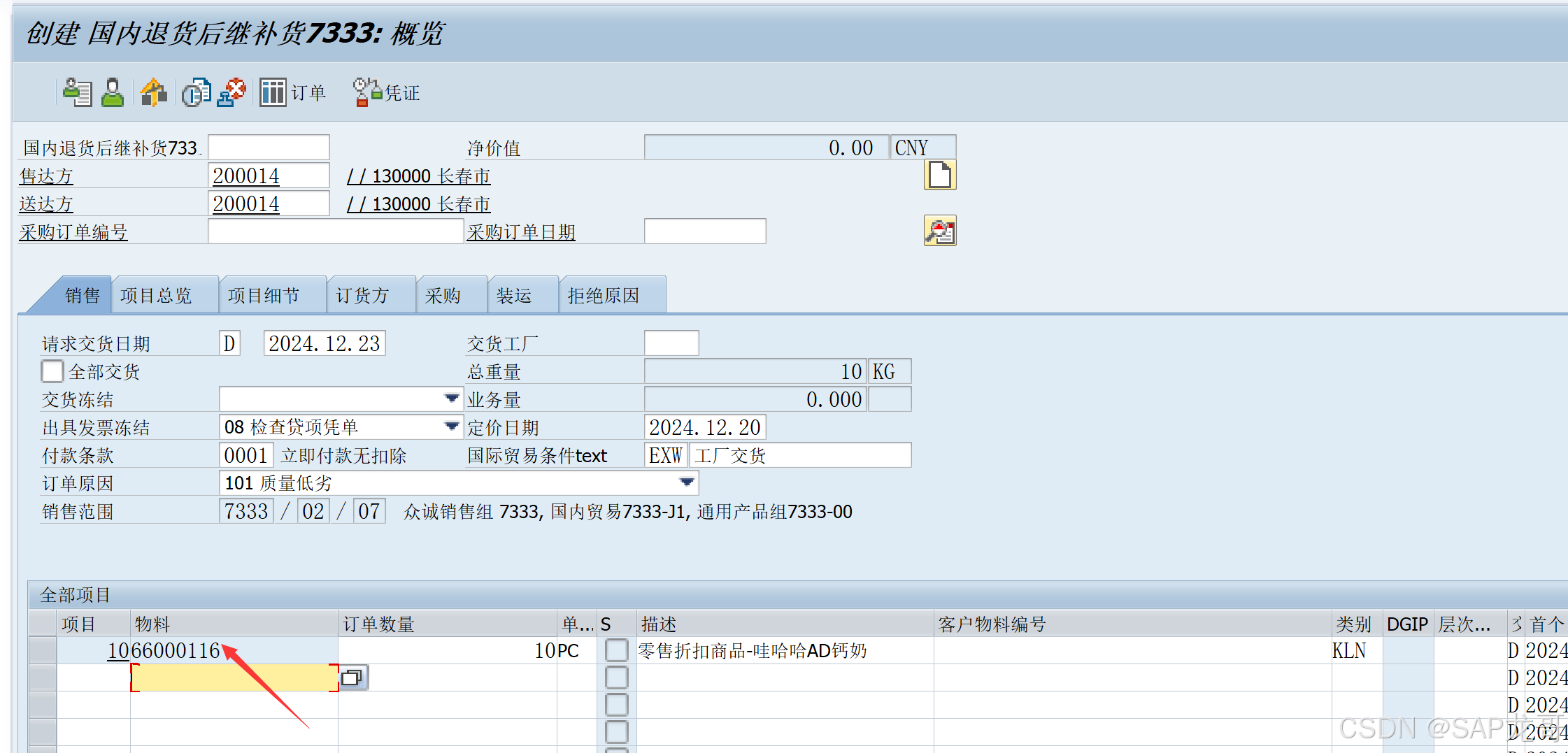Click the reject document stamp icon

231,92
